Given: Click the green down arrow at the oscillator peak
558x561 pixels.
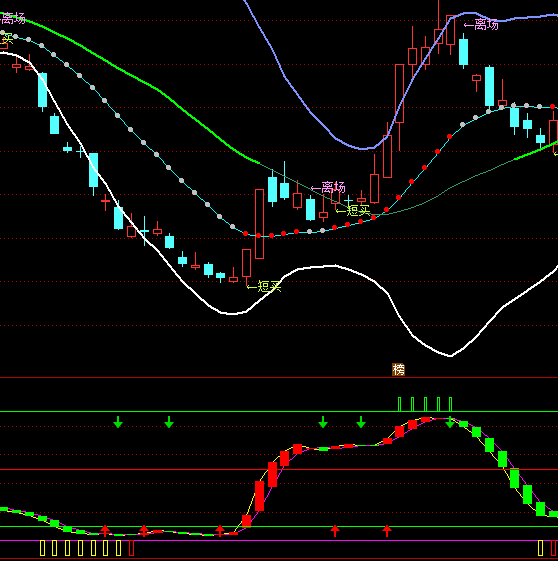Looking at the screenshot, I should [450, 422].
